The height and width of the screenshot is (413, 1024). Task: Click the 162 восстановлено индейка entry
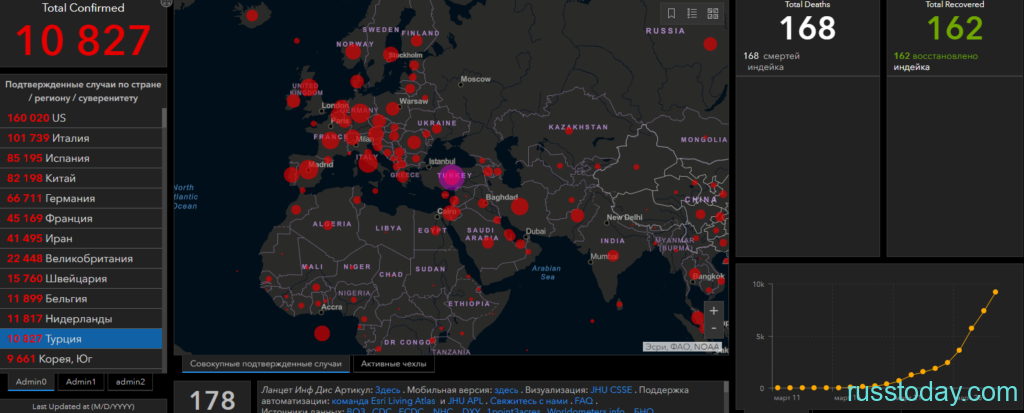(934, 61)
